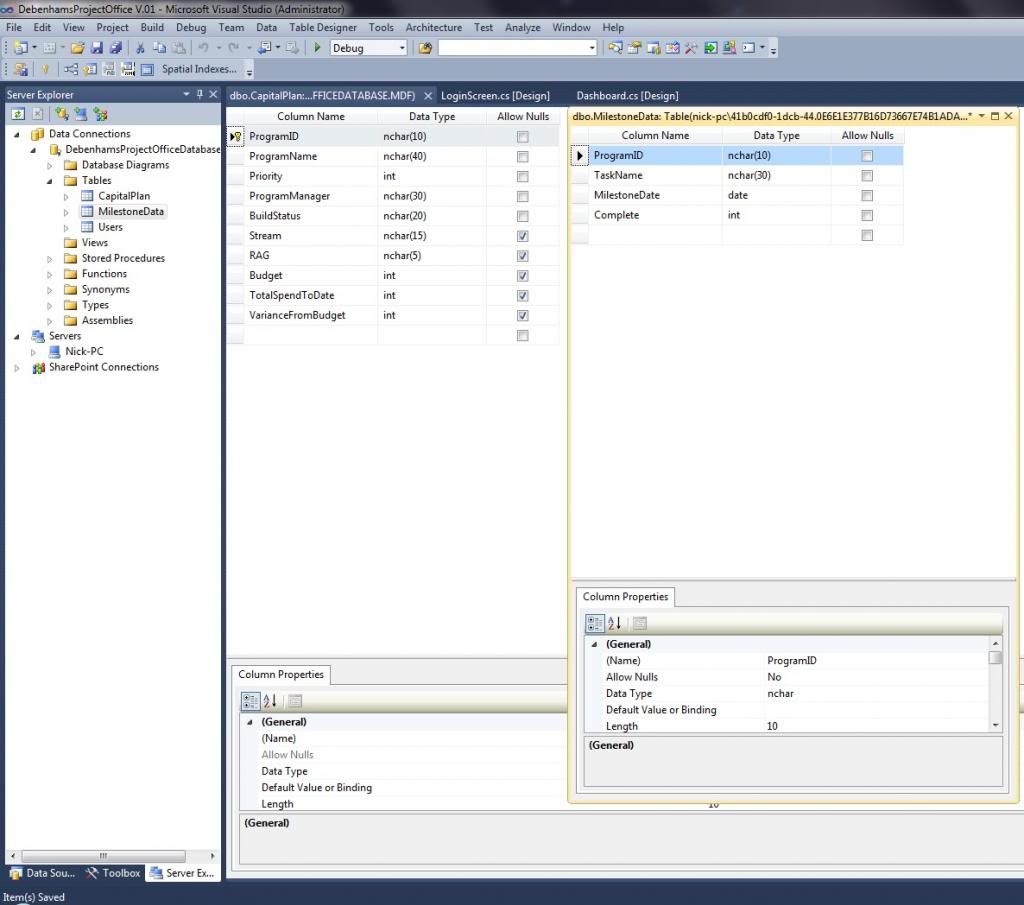Click the Spatial Indexes... button
Viewport: 1024px width, 905px height.
point(199,69)
